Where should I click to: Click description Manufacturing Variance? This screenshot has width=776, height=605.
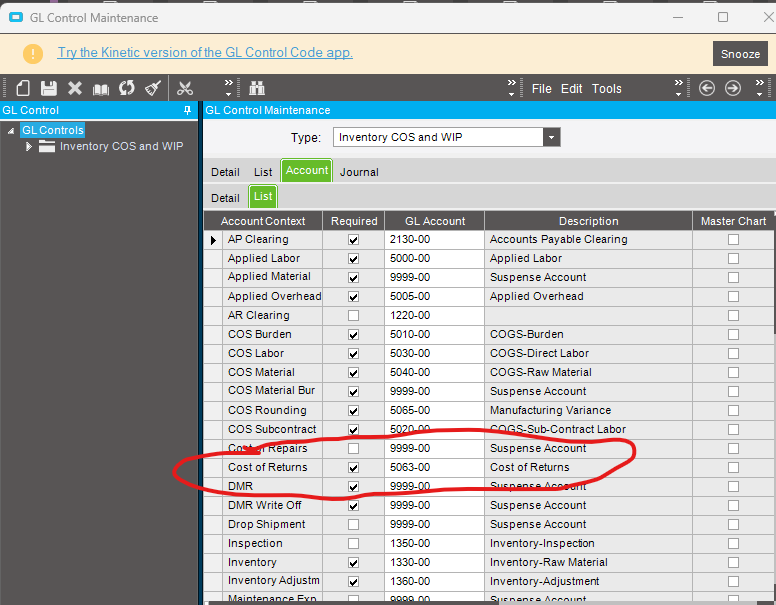pyautogui.click(x=550, y=410)
